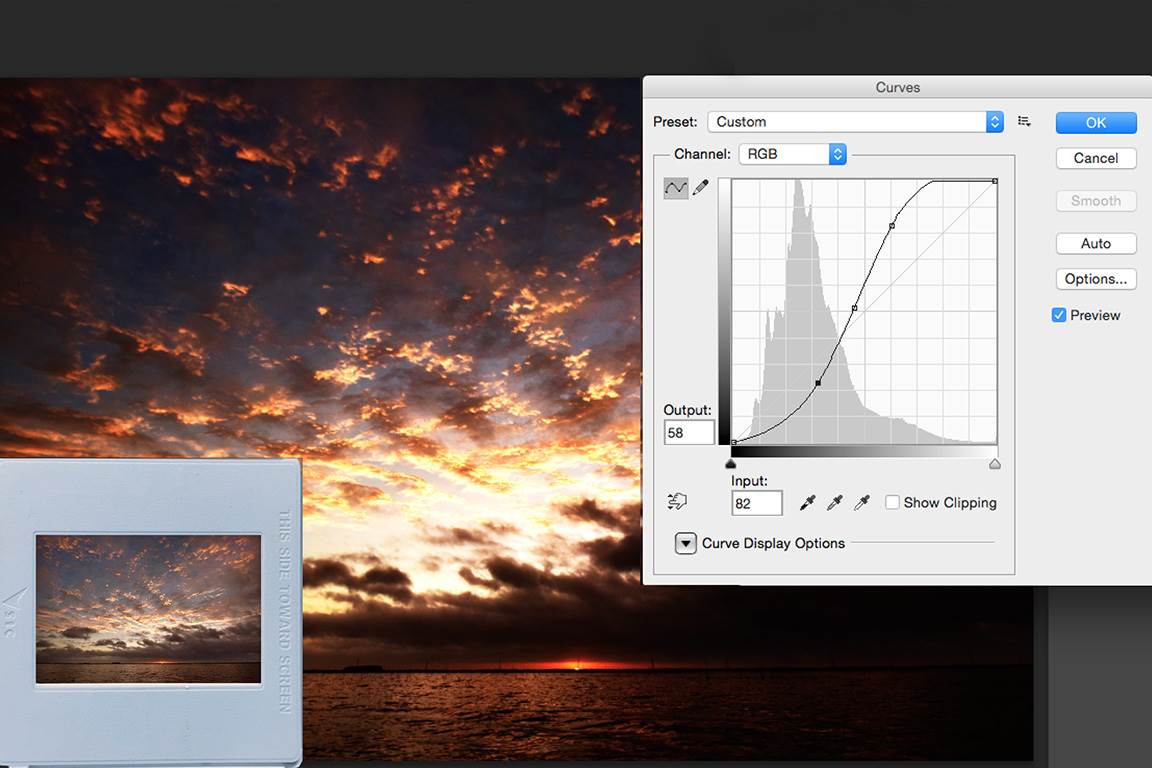The image size is (1152, 768).
Task: Click the black point input slider
Action: click(x=731, y=464)
